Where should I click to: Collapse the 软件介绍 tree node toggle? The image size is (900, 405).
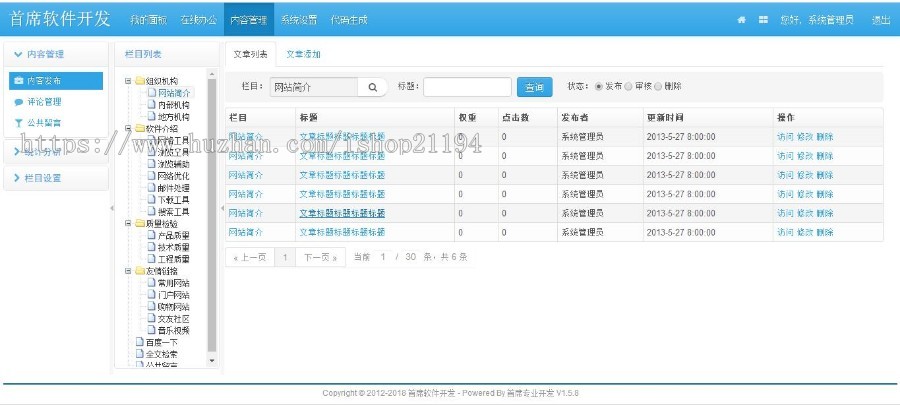click(x=129, y=128)
